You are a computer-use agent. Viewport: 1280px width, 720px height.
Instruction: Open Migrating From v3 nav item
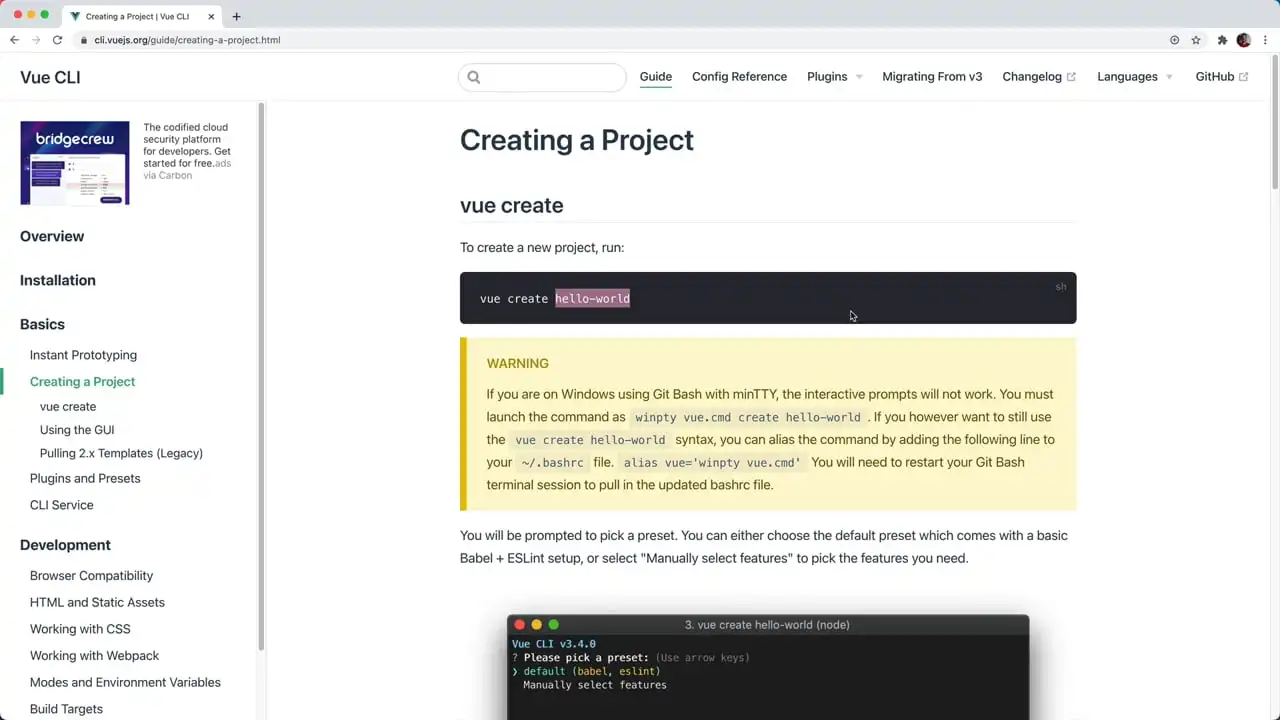click(x=932, y=77)
